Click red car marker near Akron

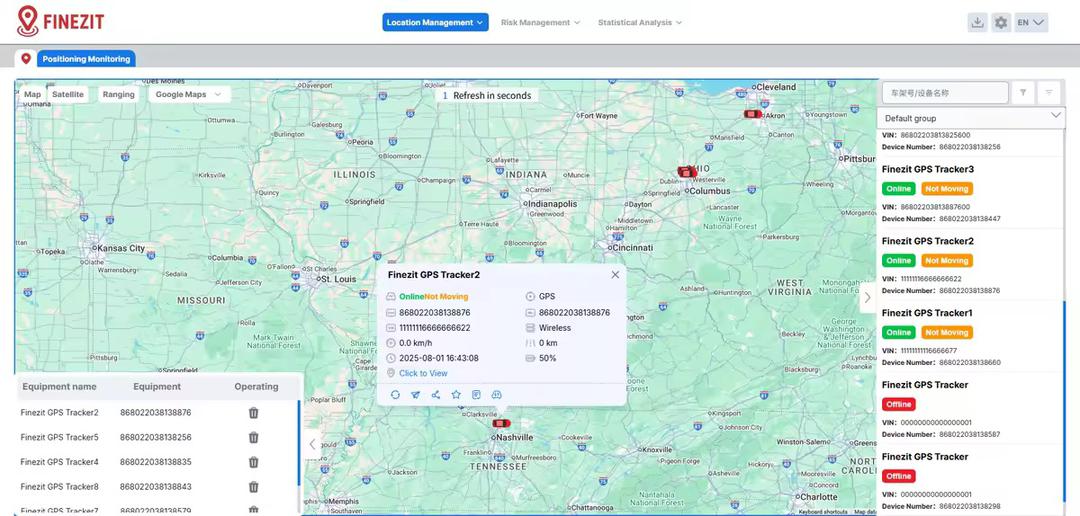tap(753, 114)
